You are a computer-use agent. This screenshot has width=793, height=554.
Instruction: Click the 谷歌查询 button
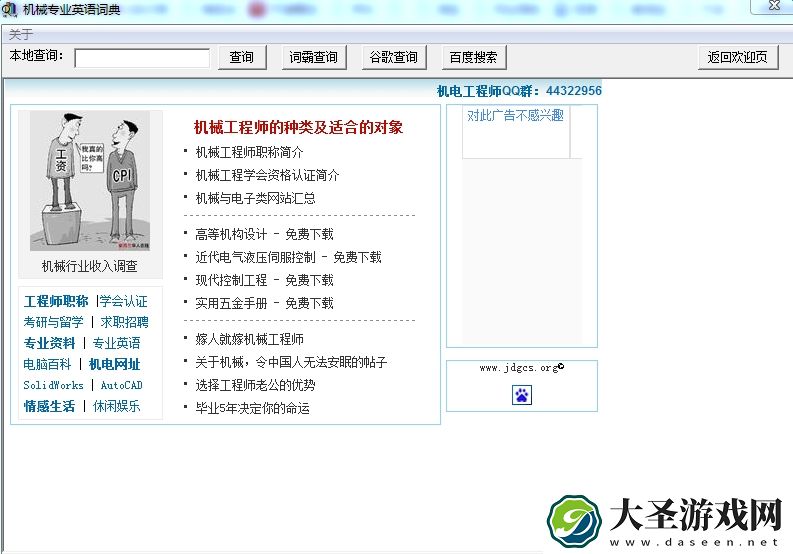(x=394, y=57)
